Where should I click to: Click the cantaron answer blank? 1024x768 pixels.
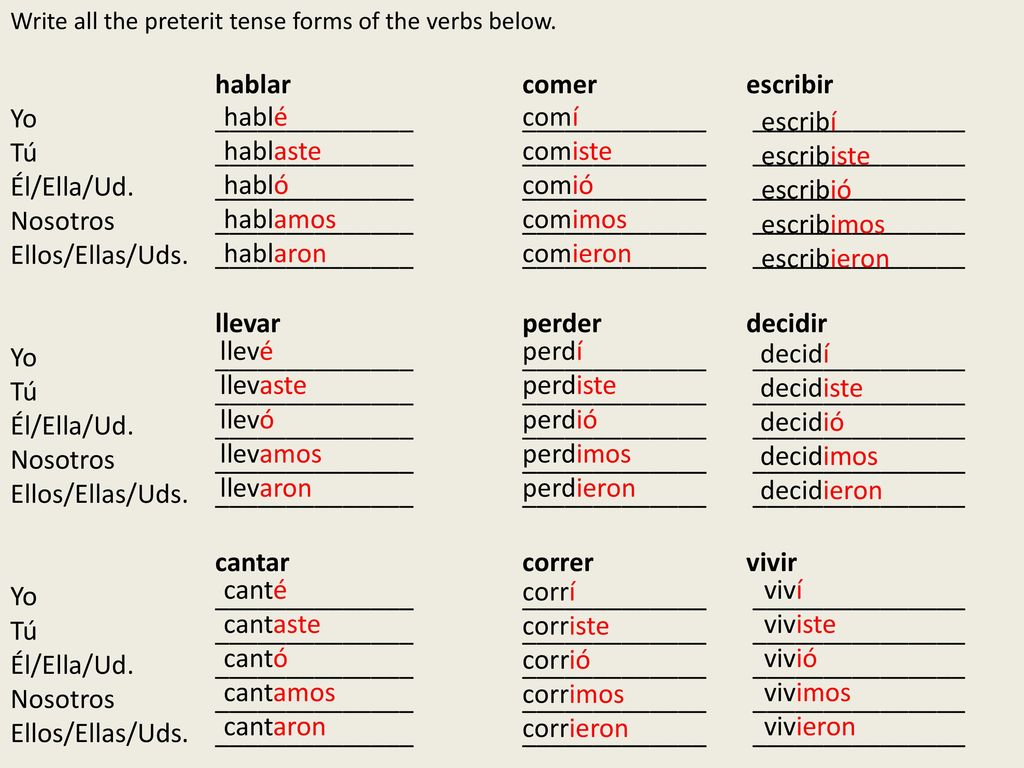pyautogui.click(x=314, y=728)
